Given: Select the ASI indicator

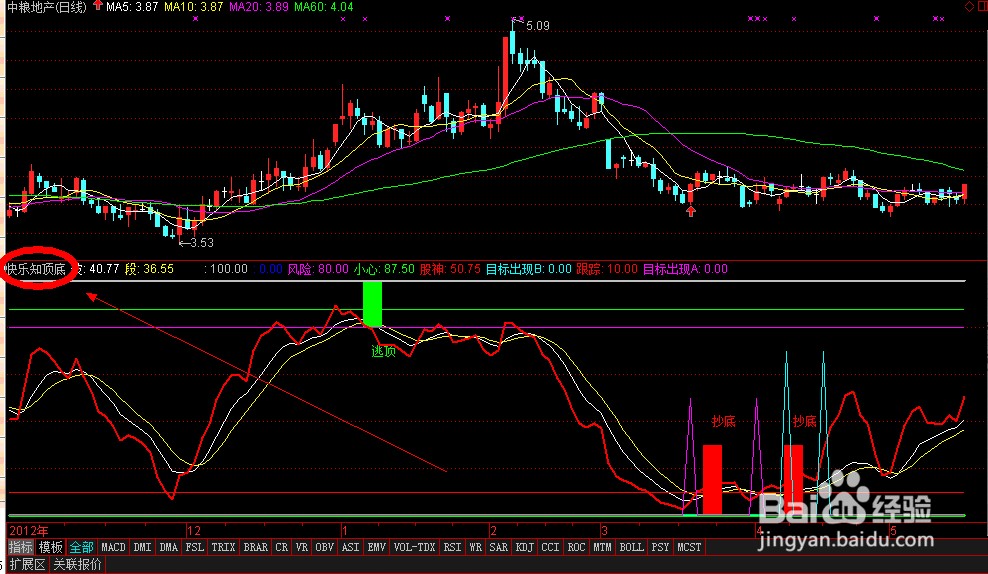Looking at the screenshot, I should pyautogui.click(x=350, y=547).
